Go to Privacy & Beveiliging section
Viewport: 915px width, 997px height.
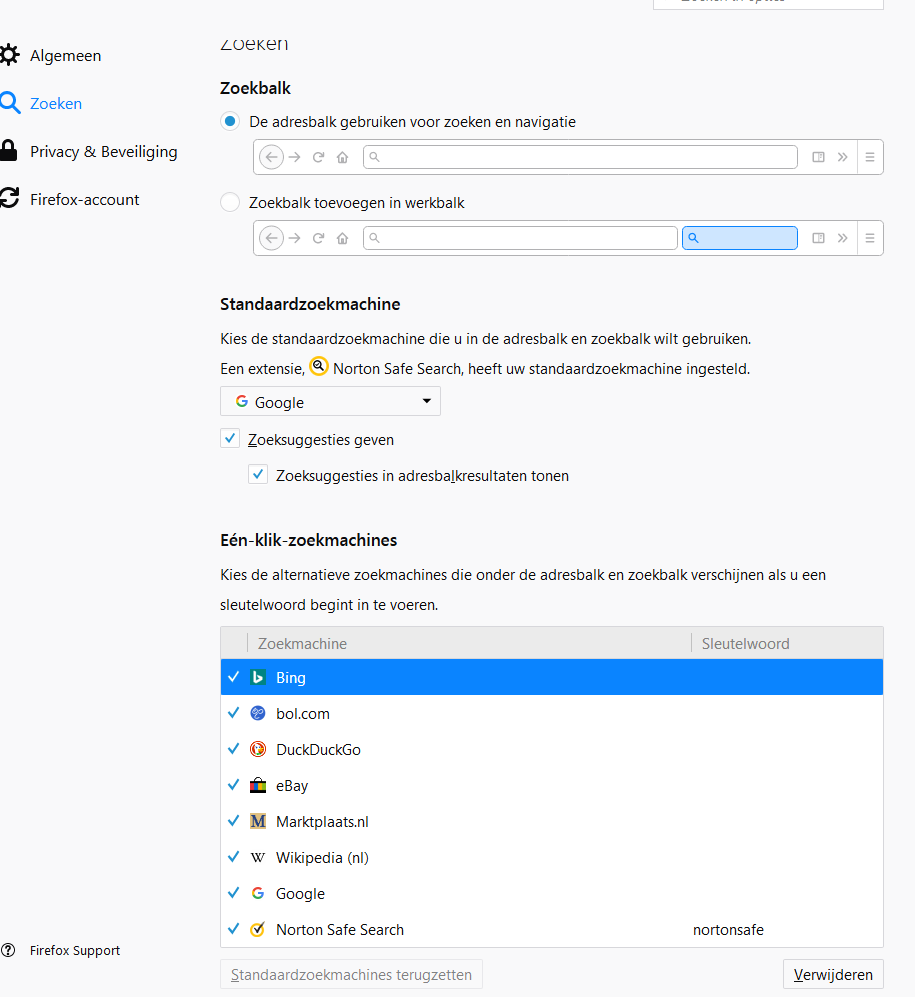(x=103, y=152)
